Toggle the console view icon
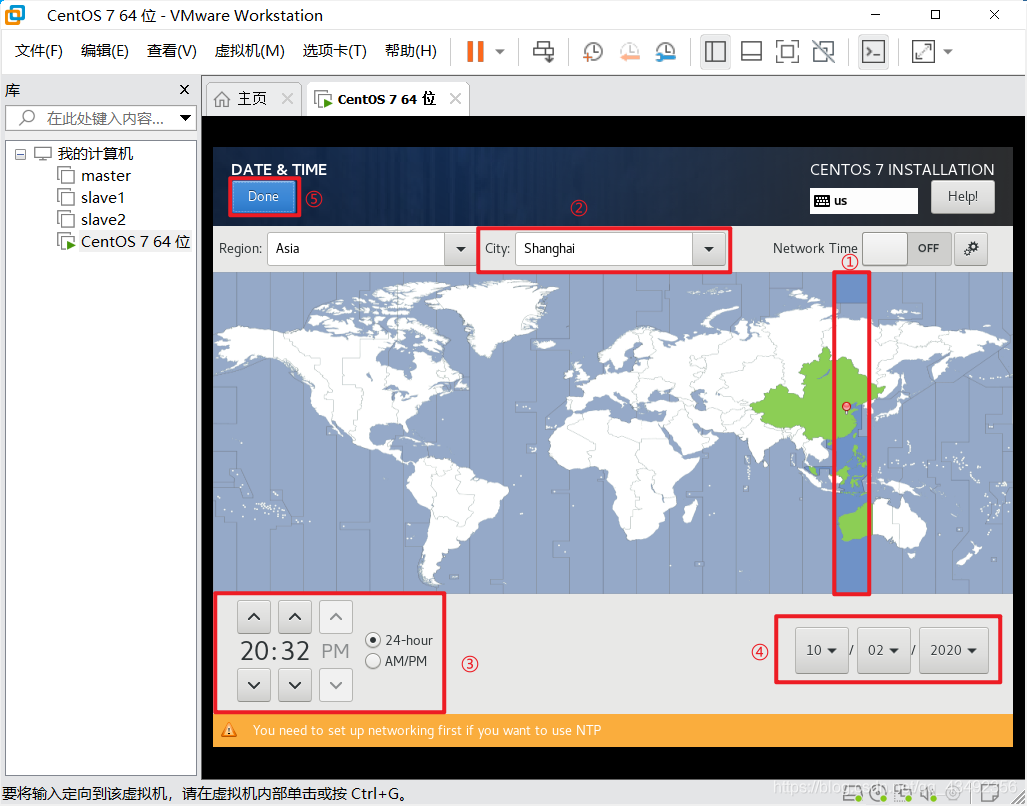Screen dimensions: 1027x806 tap(873, 51)
